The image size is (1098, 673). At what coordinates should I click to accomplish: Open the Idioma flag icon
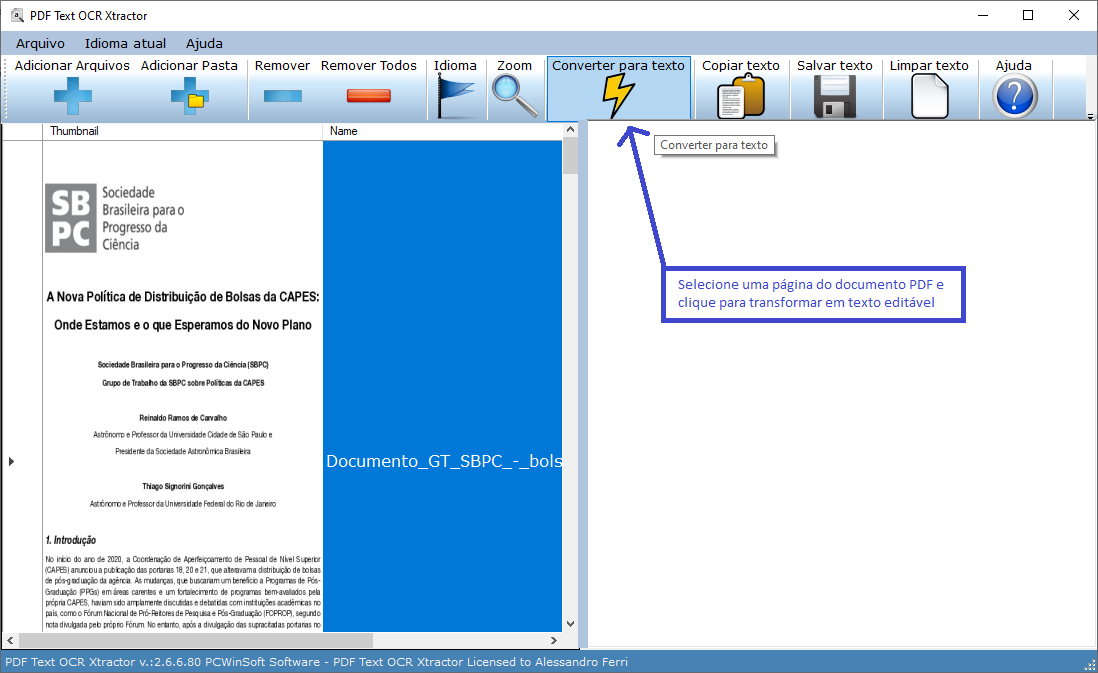click(x=456, y=95)
